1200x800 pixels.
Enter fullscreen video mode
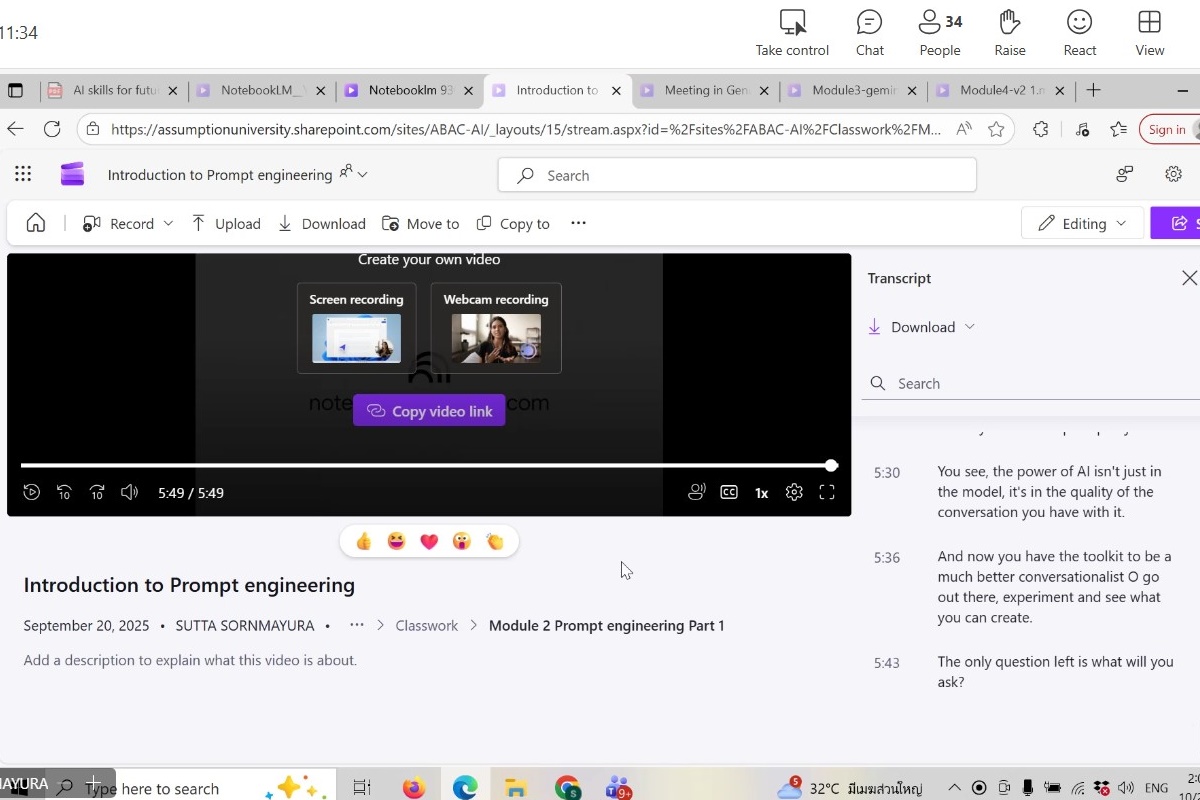[x=827, y=492]
